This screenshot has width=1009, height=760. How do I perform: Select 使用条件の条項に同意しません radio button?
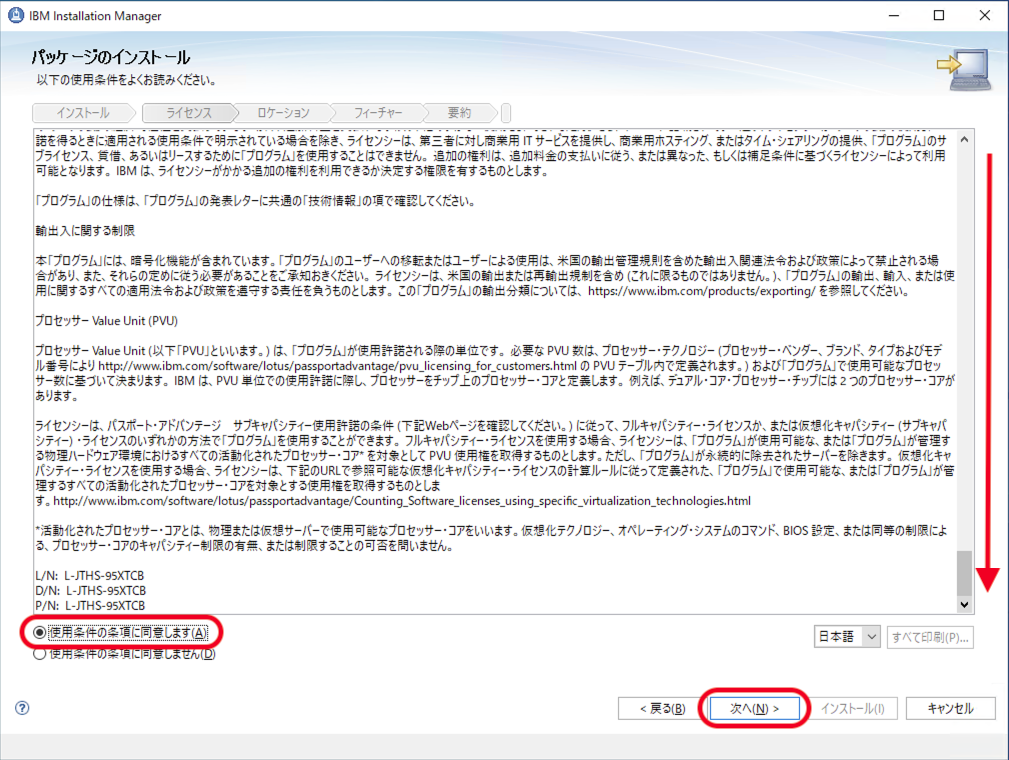[39, 654]
